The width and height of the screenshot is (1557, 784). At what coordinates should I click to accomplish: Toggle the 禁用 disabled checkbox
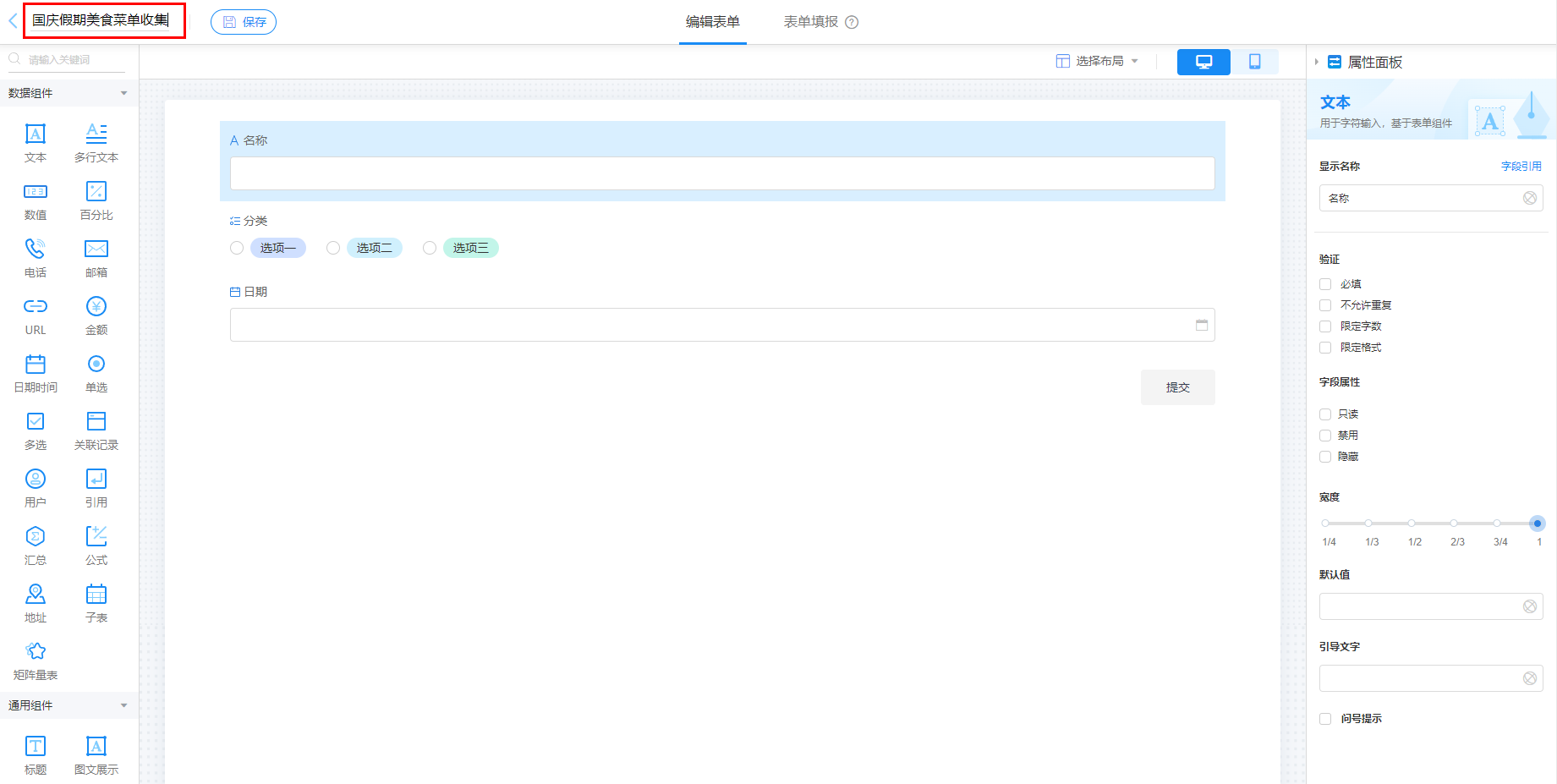click(1325, 436)
